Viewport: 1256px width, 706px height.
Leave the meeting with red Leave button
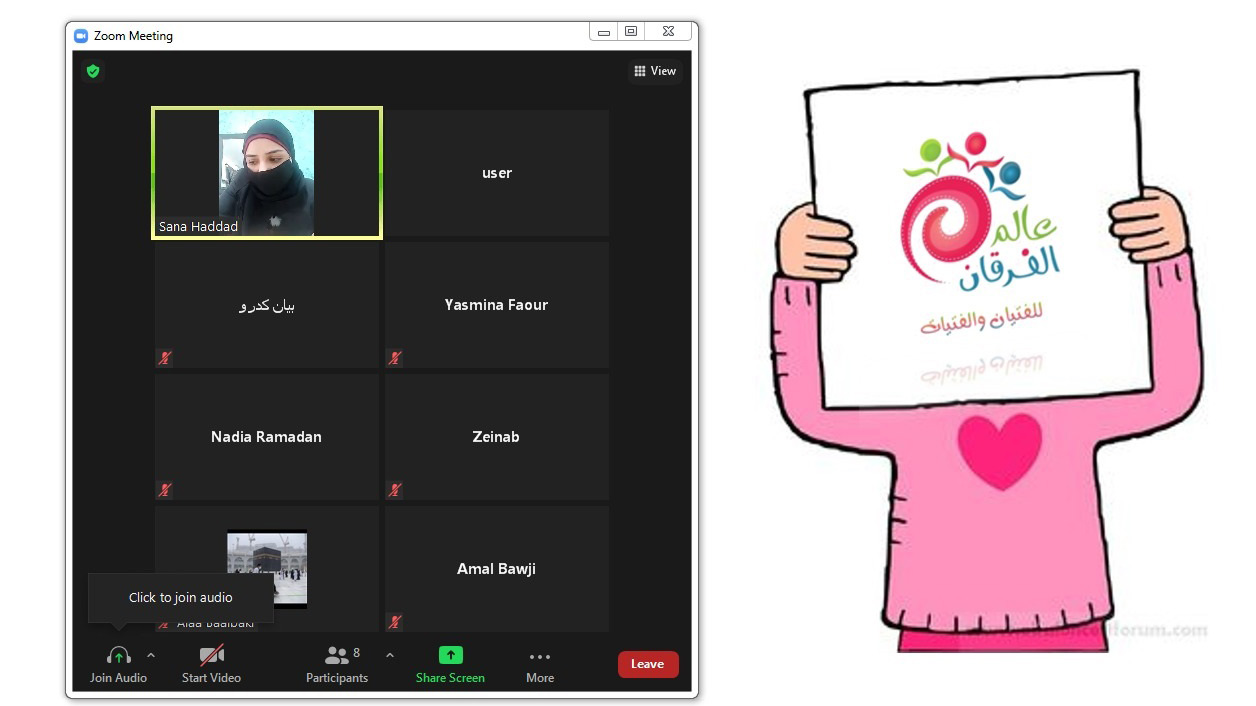[x=648, y=664]
